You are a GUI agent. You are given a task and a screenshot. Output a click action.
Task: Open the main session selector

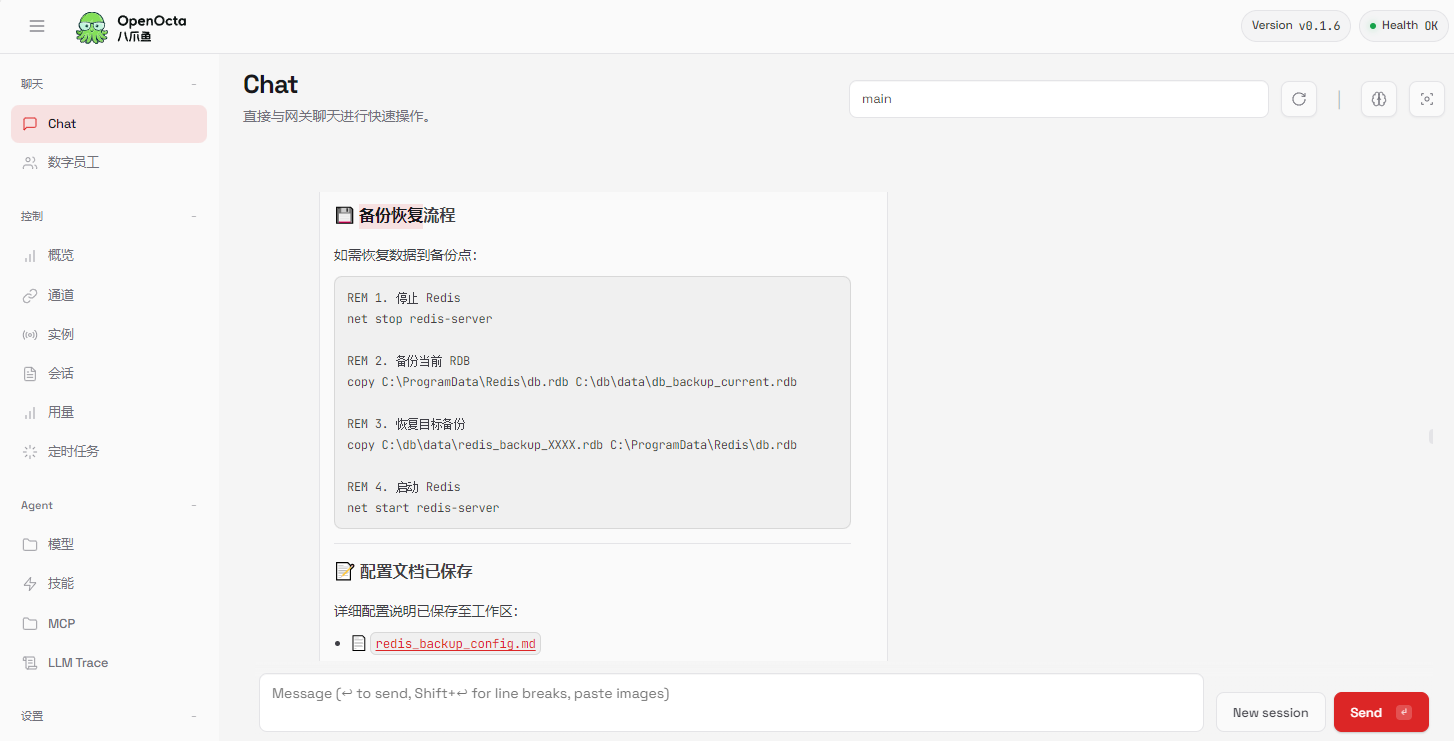tap(1059, 99)
